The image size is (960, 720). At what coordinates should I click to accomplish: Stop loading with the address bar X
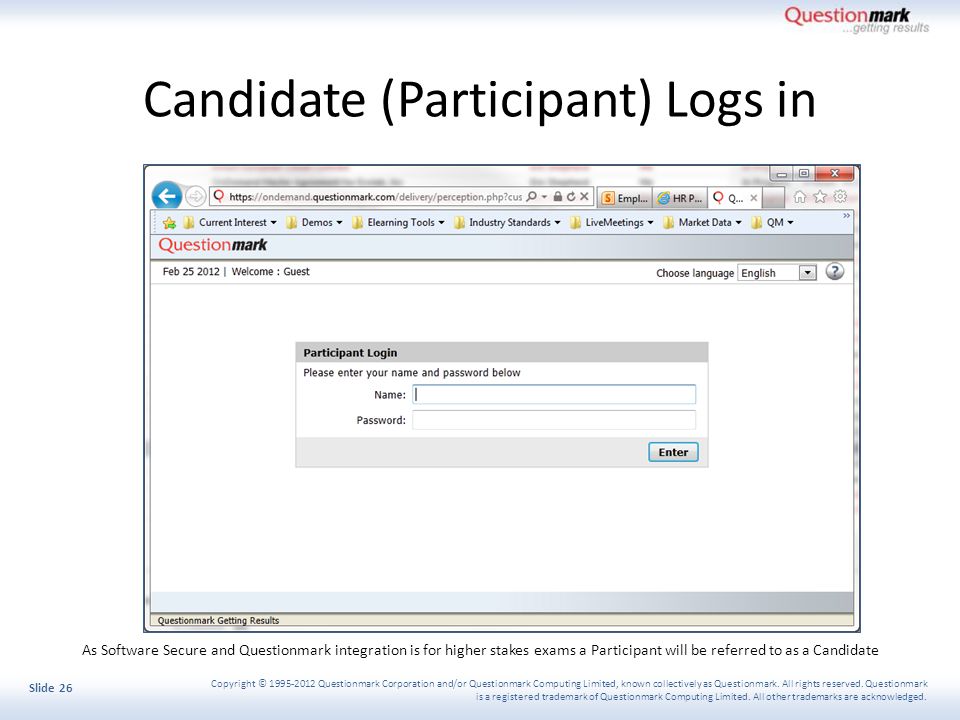584,197
